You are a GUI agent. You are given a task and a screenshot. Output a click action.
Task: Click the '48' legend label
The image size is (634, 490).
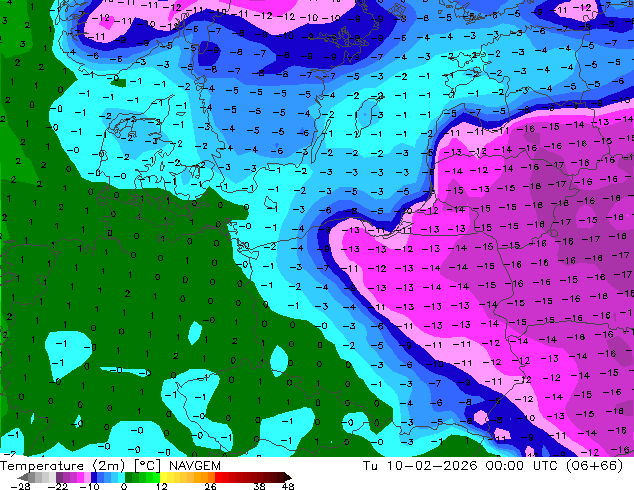click(x=288, y=486)
